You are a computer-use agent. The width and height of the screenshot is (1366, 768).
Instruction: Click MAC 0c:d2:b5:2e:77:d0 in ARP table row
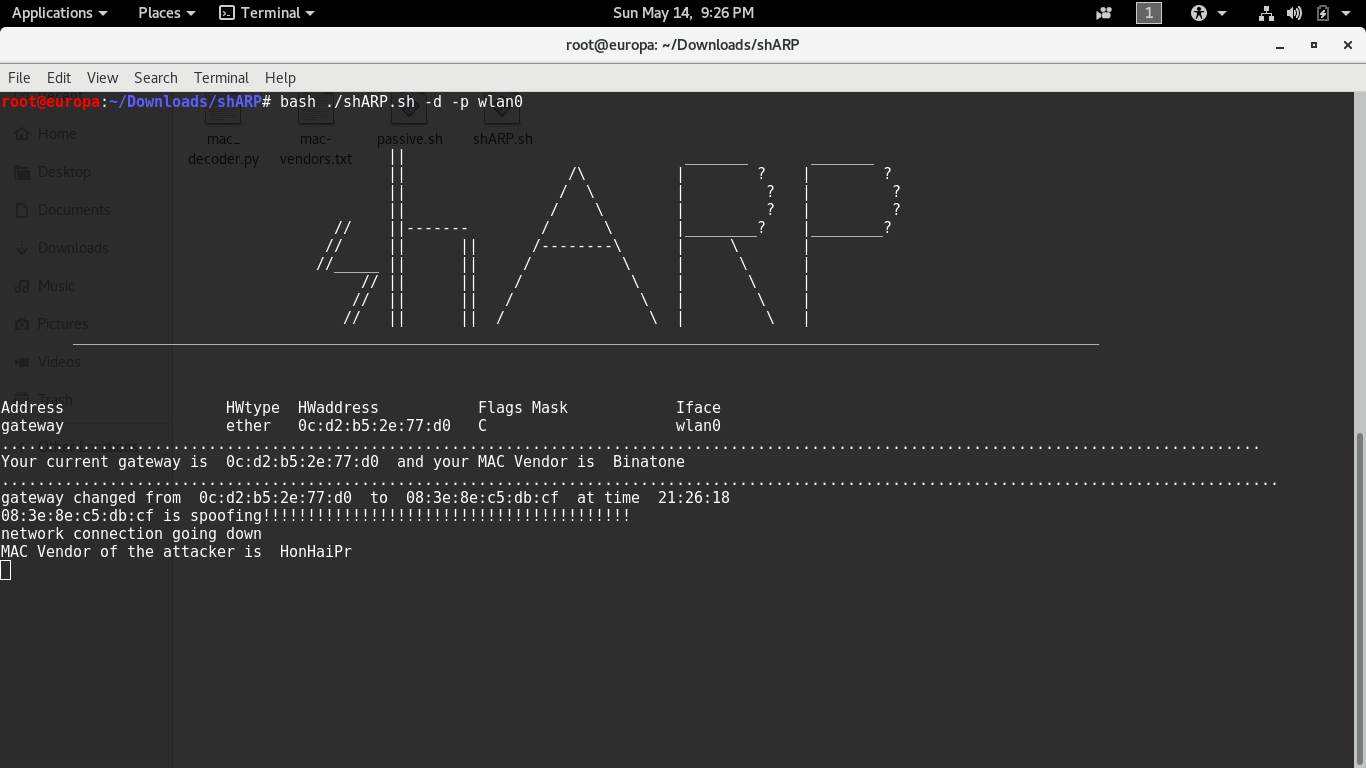pos(374,426)
